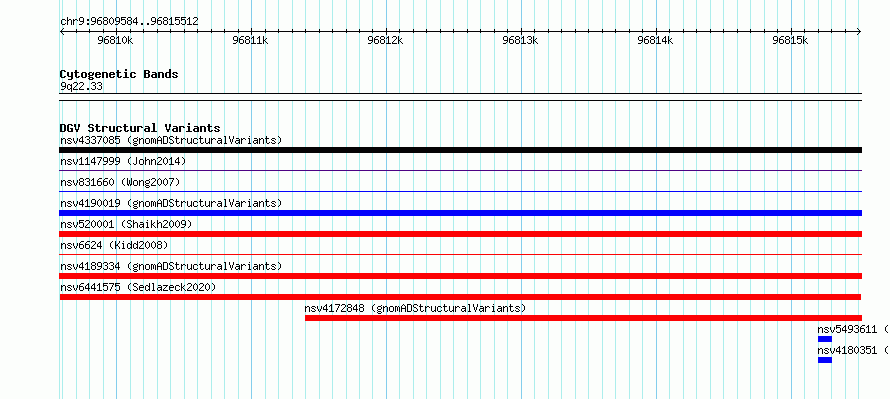
Task: Click the 96811k ruler label
Action: tap(251, 40)
